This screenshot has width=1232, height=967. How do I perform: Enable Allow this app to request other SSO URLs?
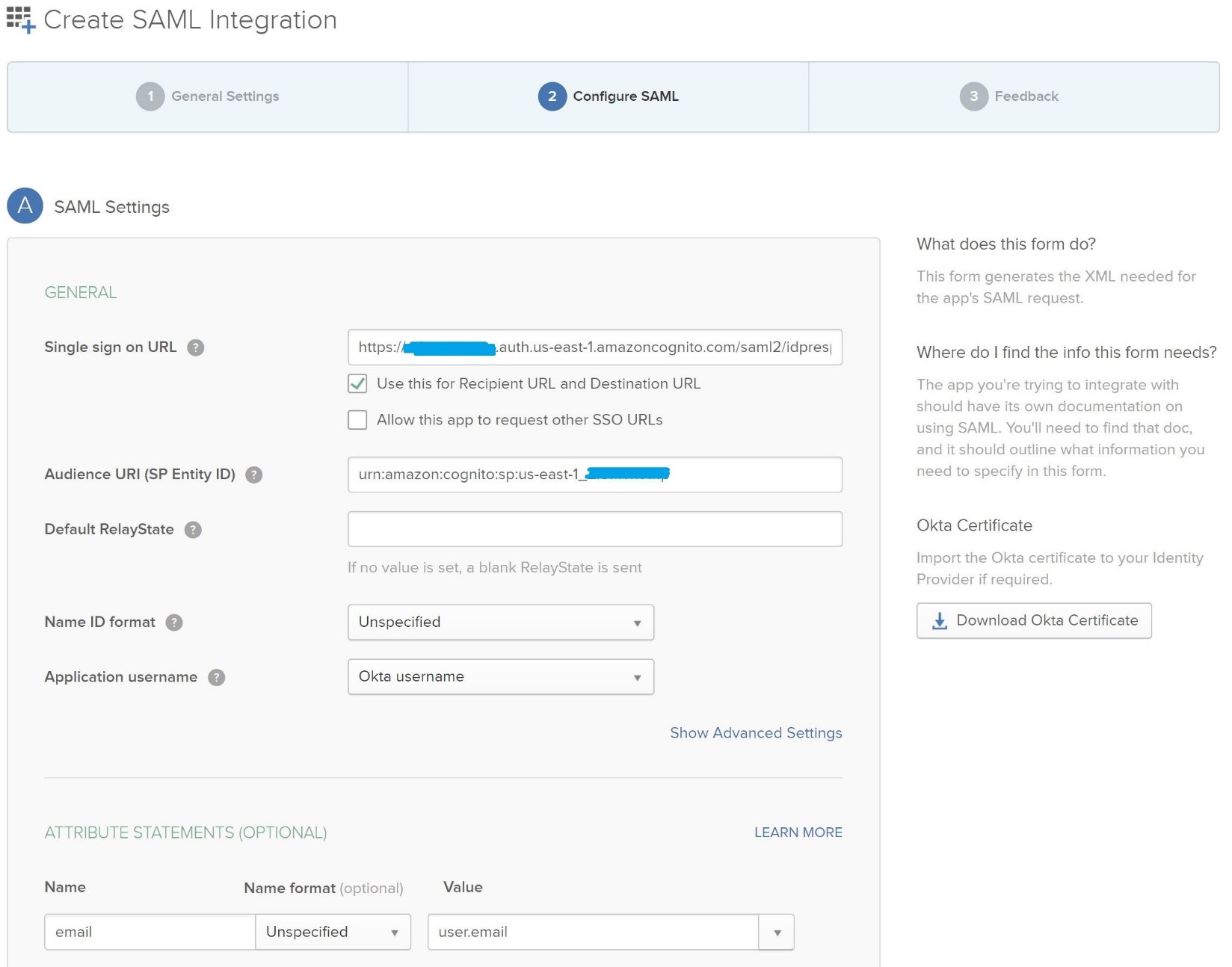point(357,420)
